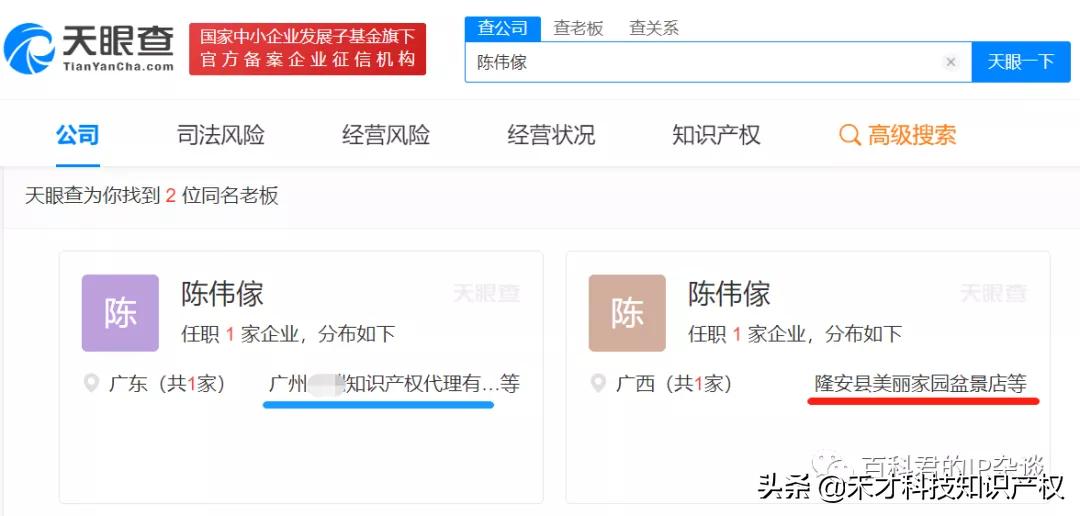Open the 高级搜索 magnifier icon
This screenshot has height=516, width=1080.
[x=849, y=135]
